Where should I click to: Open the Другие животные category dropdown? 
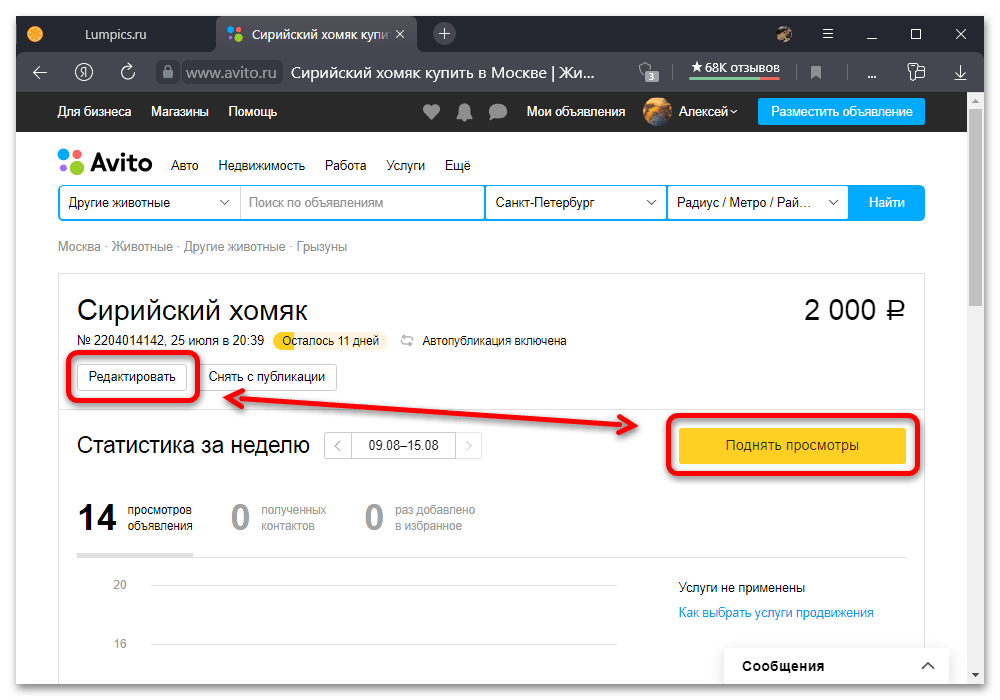click(149, 203)
